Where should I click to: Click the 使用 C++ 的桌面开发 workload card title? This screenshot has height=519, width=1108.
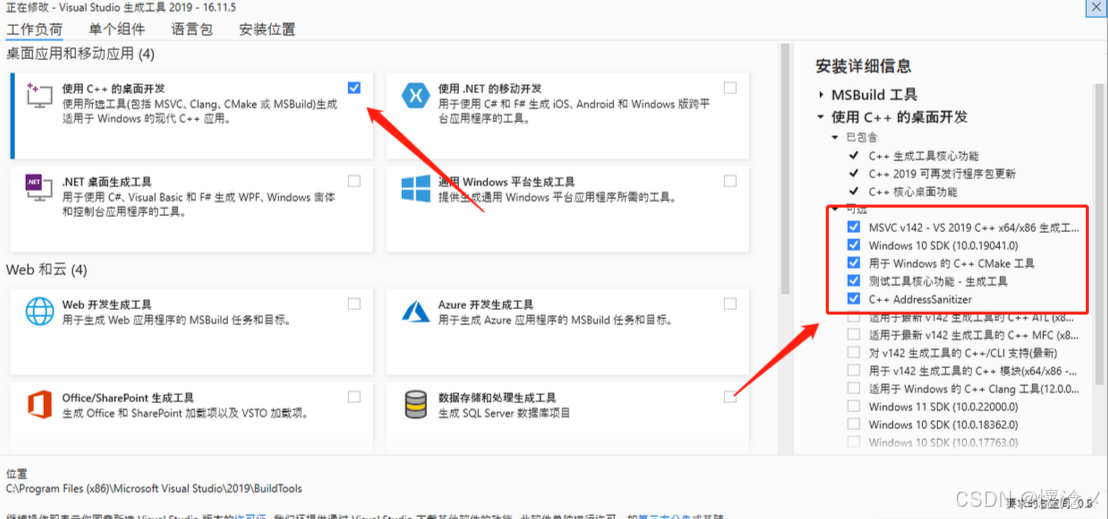(x=114, y=88)
